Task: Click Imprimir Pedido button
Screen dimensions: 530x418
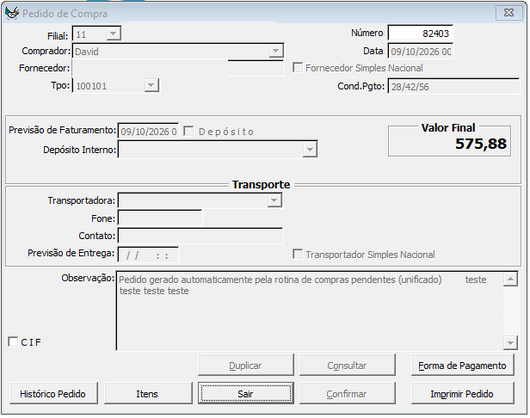Action: tap(462, 393)
